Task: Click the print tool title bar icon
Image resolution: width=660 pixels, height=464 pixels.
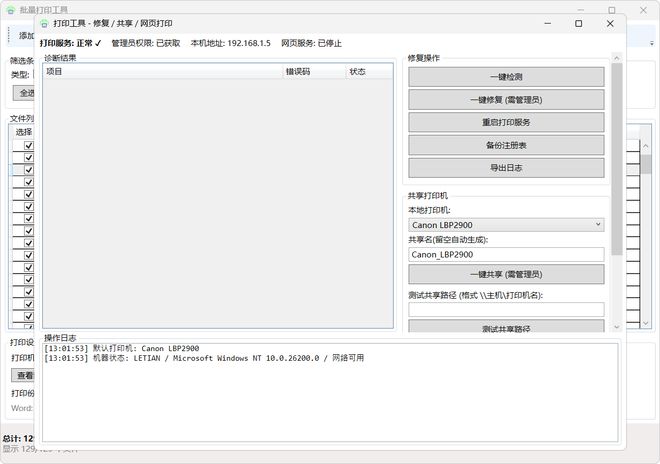Action: pos(44,24)
